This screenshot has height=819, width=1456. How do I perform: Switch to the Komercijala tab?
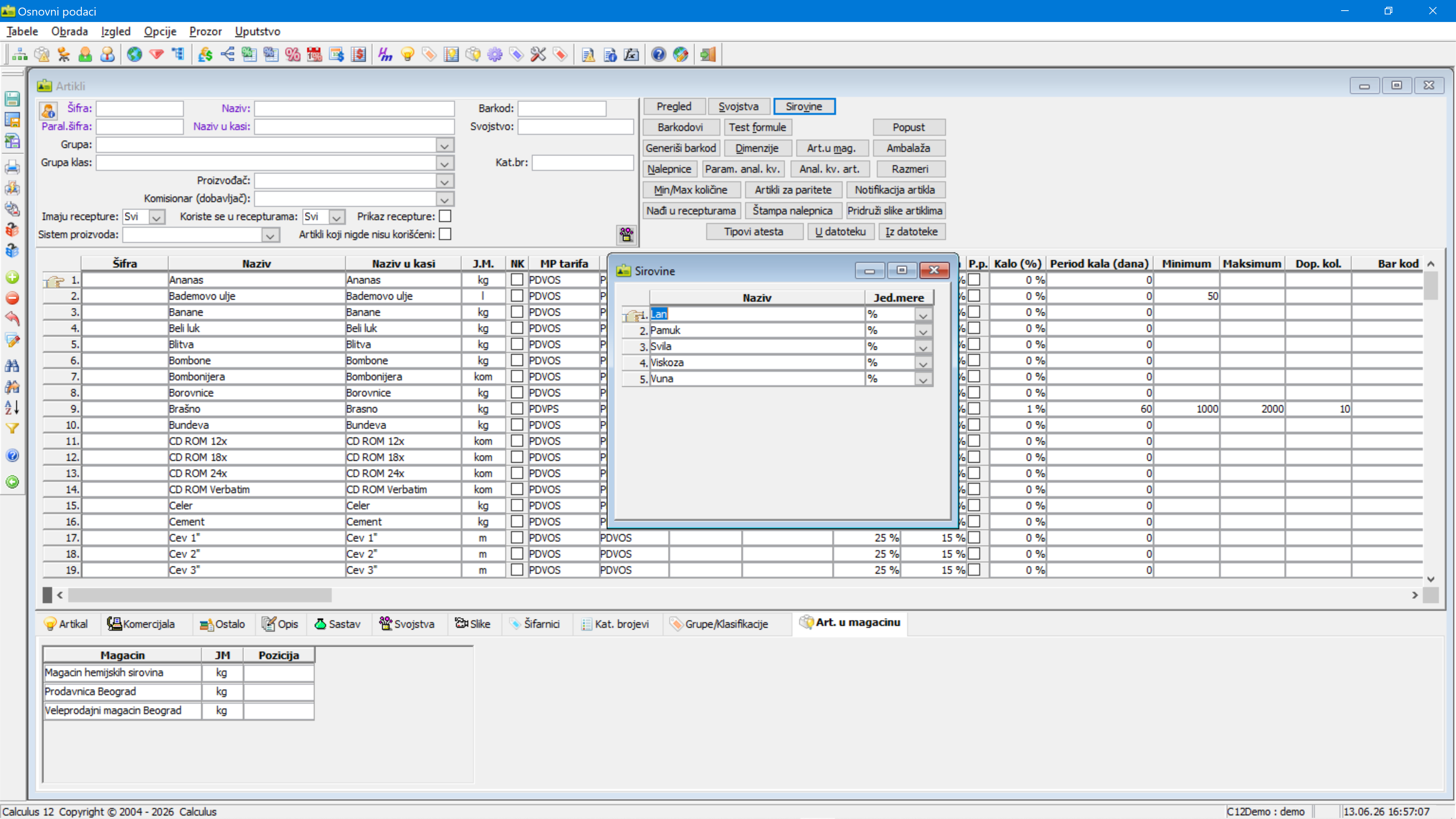point(141,624)
